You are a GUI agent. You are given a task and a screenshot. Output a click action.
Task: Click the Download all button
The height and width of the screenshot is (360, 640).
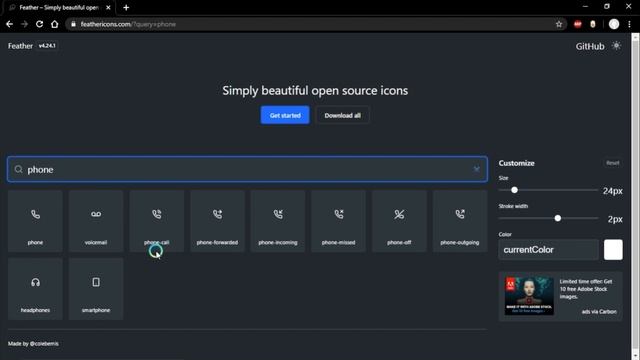tap(342, 115)
